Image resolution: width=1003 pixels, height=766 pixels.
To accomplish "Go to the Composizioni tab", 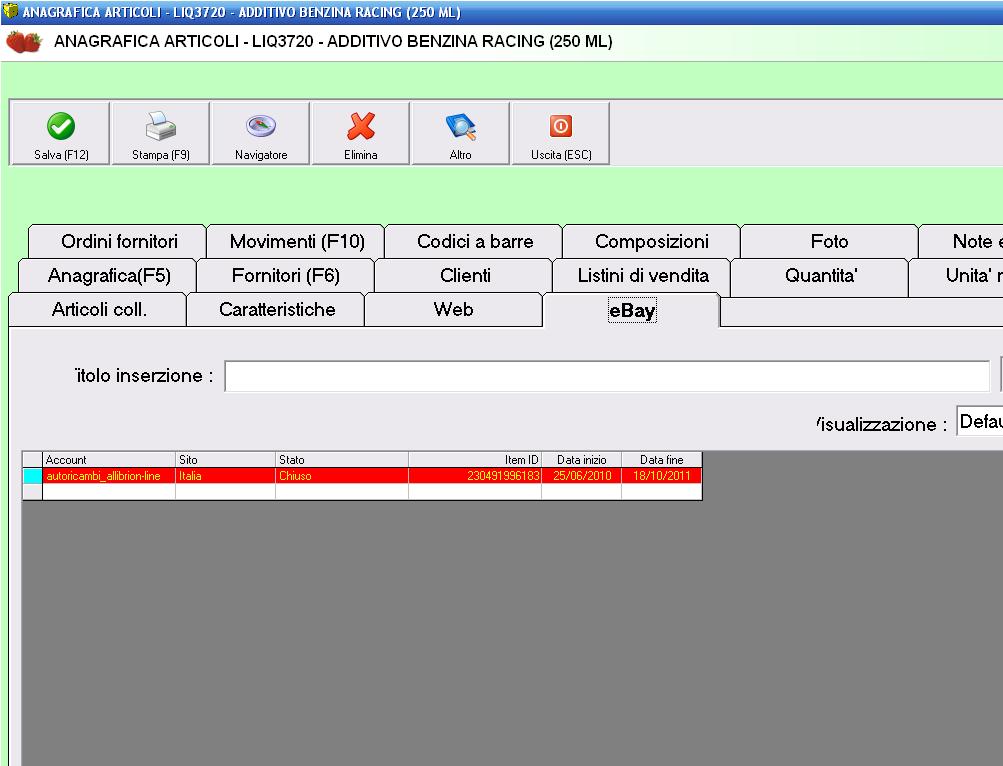I will pos(652,241).
